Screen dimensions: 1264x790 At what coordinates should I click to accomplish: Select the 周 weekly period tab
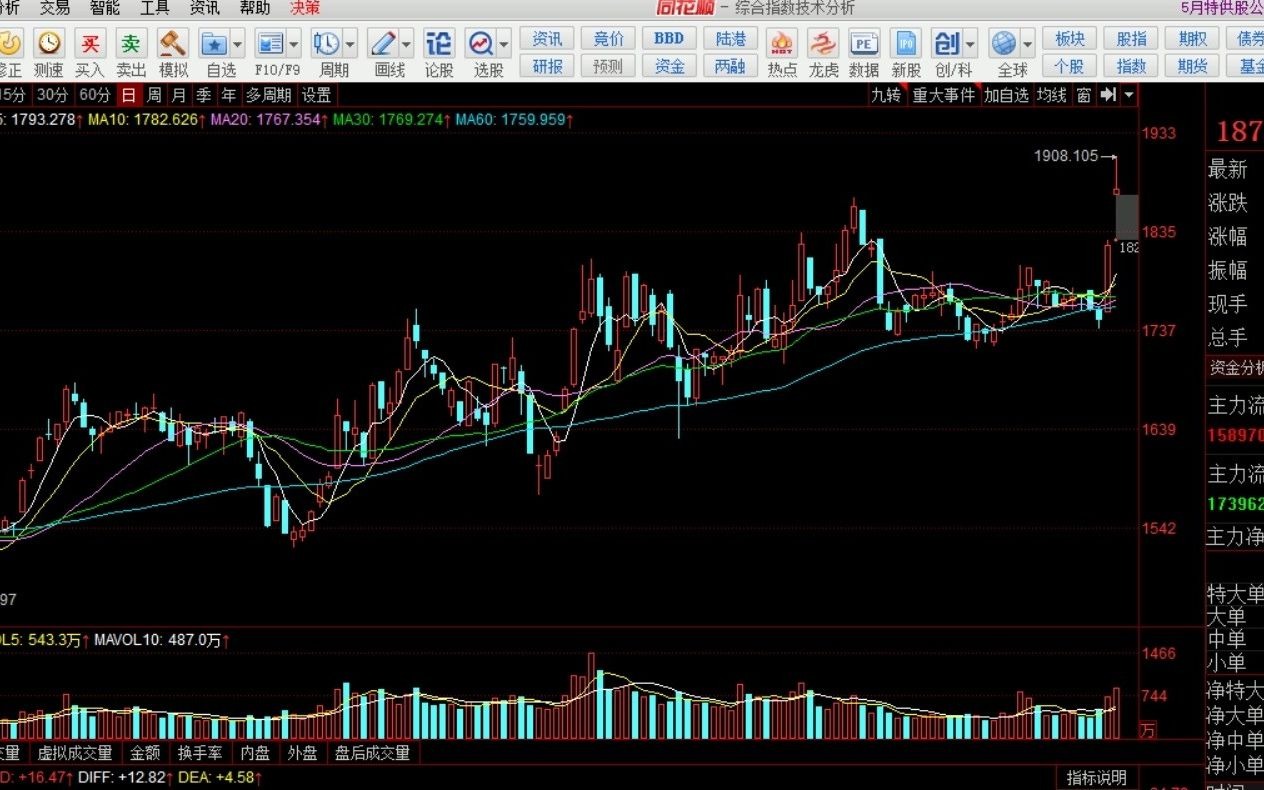[154, 95]
